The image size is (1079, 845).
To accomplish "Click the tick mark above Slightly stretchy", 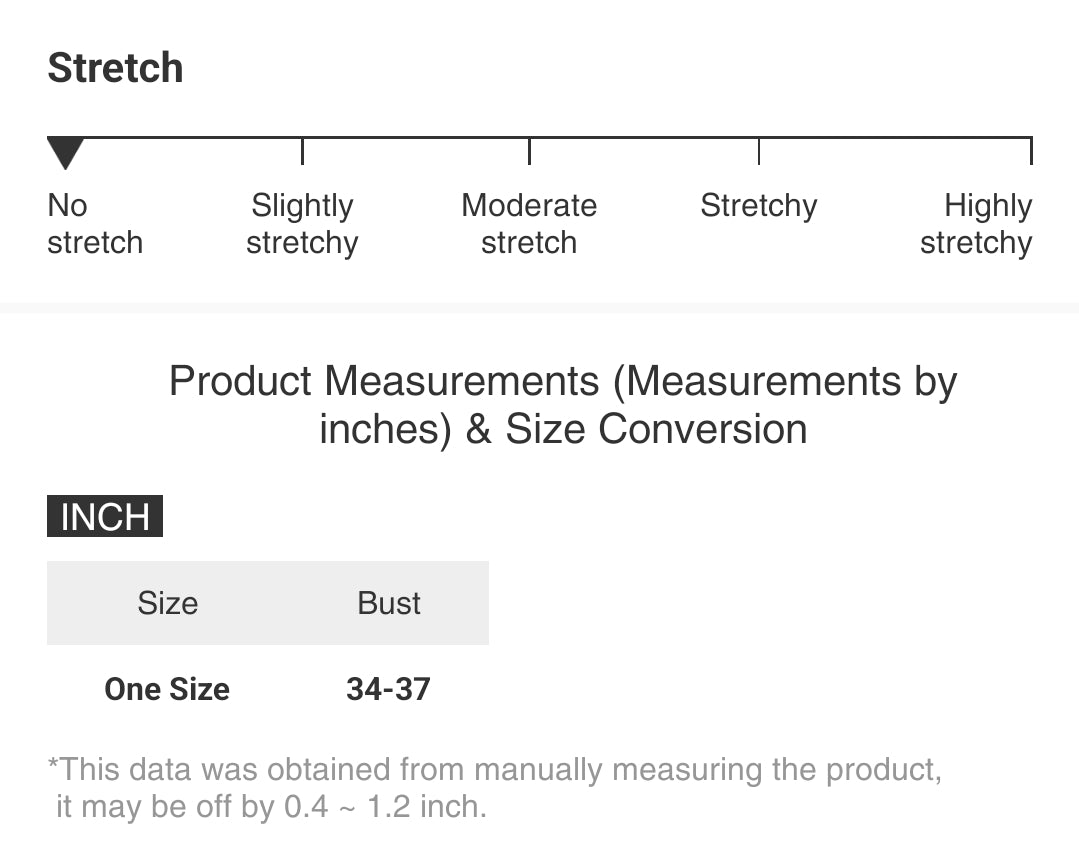I will [x=302, y=151].
